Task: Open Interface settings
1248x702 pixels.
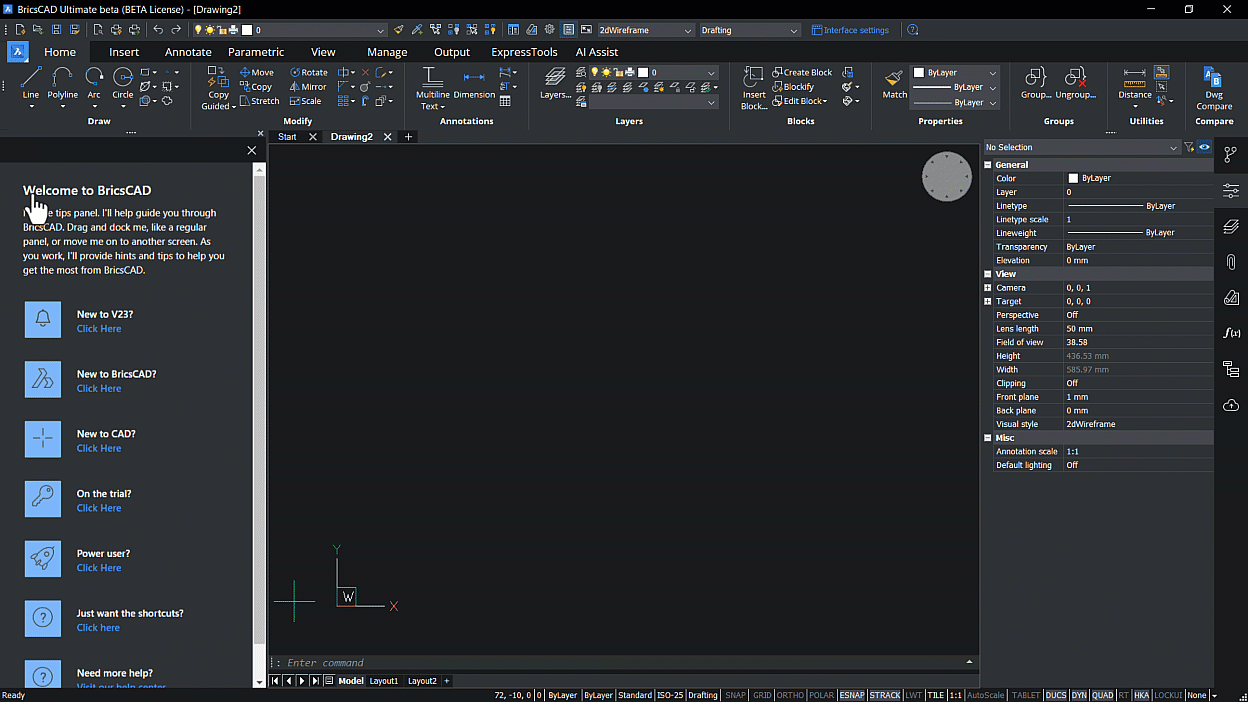Action: (x=852, y=30)
